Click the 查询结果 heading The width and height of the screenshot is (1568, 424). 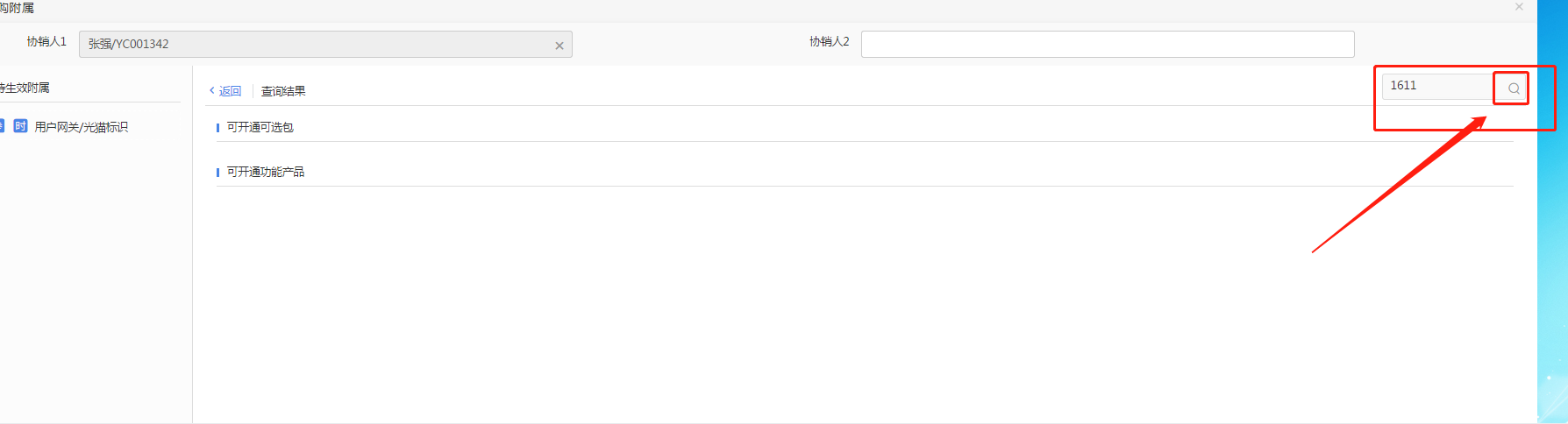tap(283, 91)
